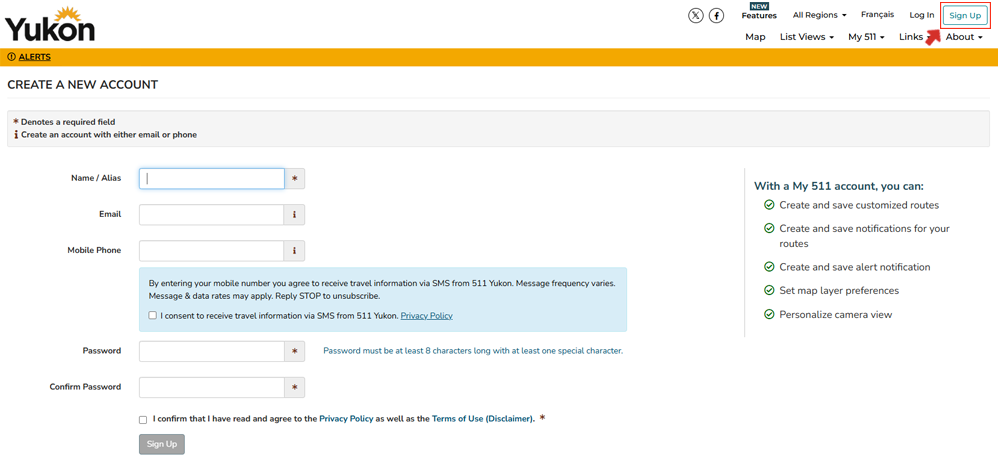Click the Sign Up button in header

point(965,15)
